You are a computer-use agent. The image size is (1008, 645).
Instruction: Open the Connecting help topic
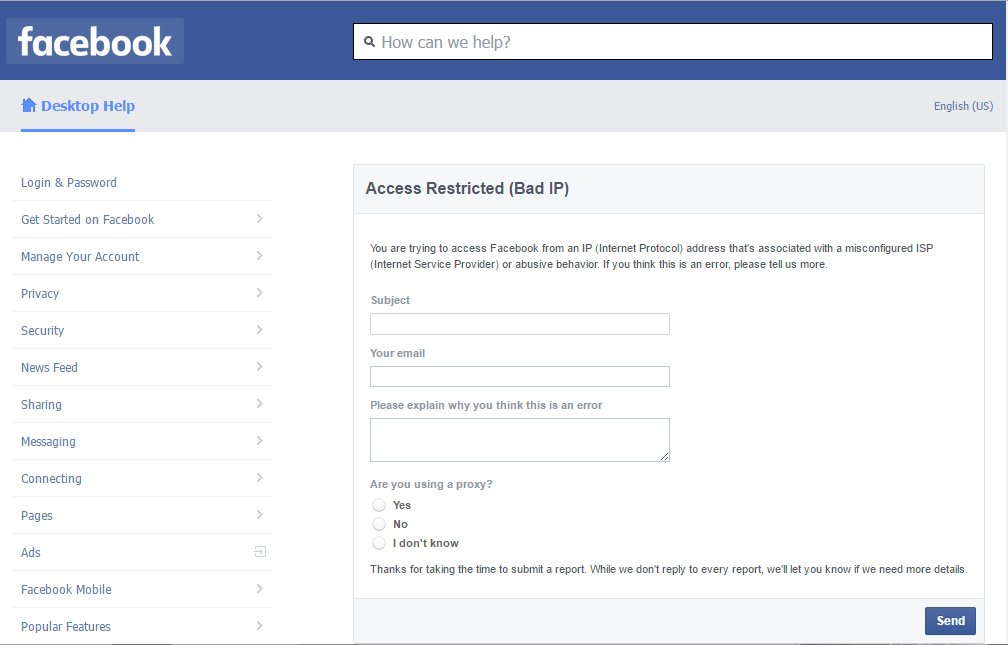pyautogui.click(x=51, y=478)
